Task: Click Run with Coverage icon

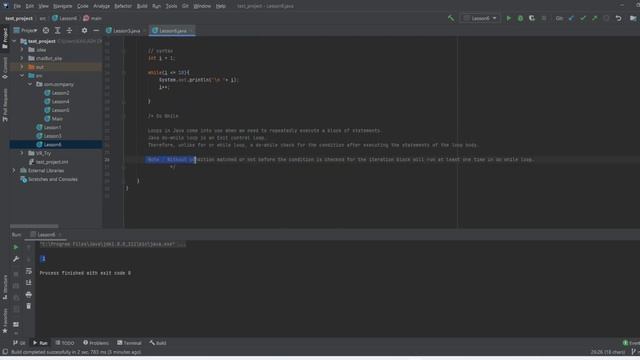Action: click(x=532, y=18)
